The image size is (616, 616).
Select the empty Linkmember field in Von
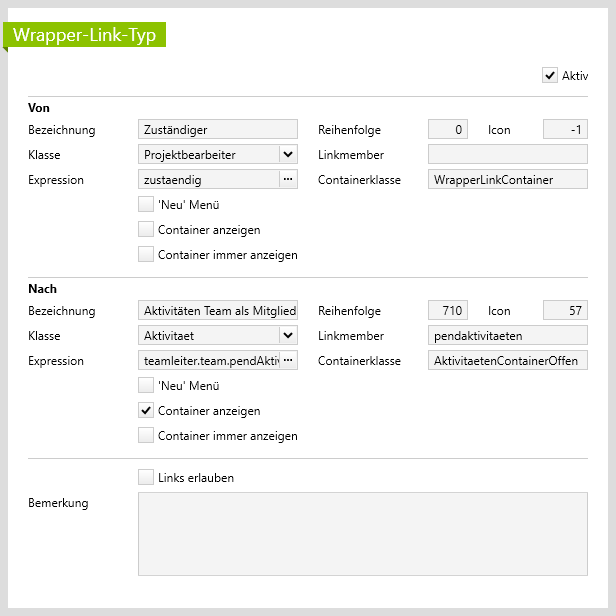click(507, 154)
